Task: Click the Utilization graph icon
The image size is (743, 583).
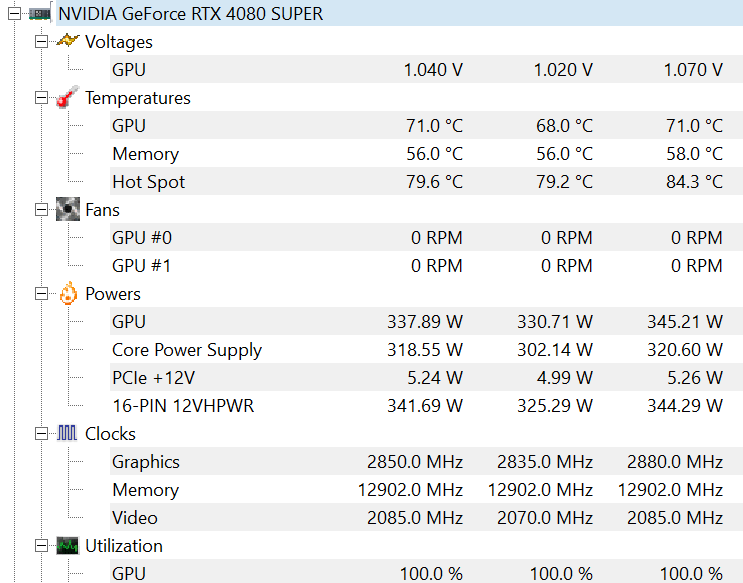Action: pos(67,546)
